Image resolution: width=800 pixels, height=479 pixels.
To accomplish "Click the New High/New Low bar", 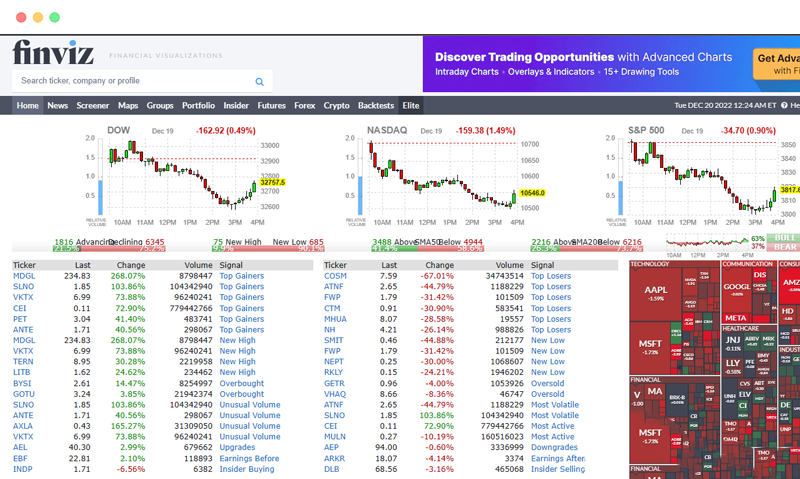I will pos(268,248).
